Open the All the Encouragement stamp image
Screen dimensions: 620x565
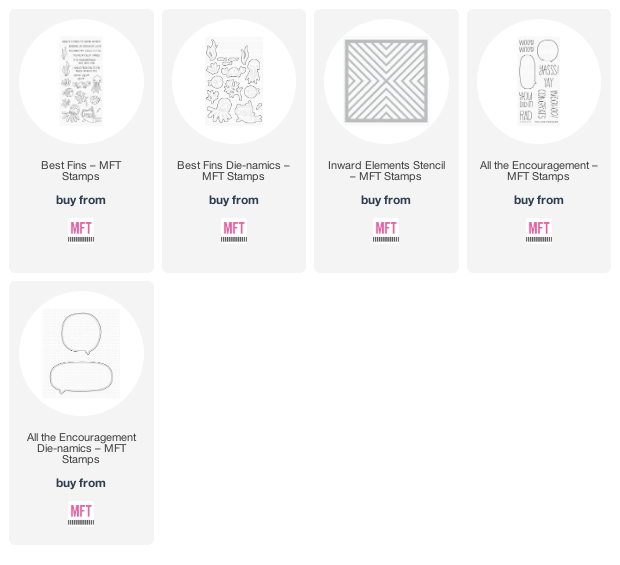point(539,81)
